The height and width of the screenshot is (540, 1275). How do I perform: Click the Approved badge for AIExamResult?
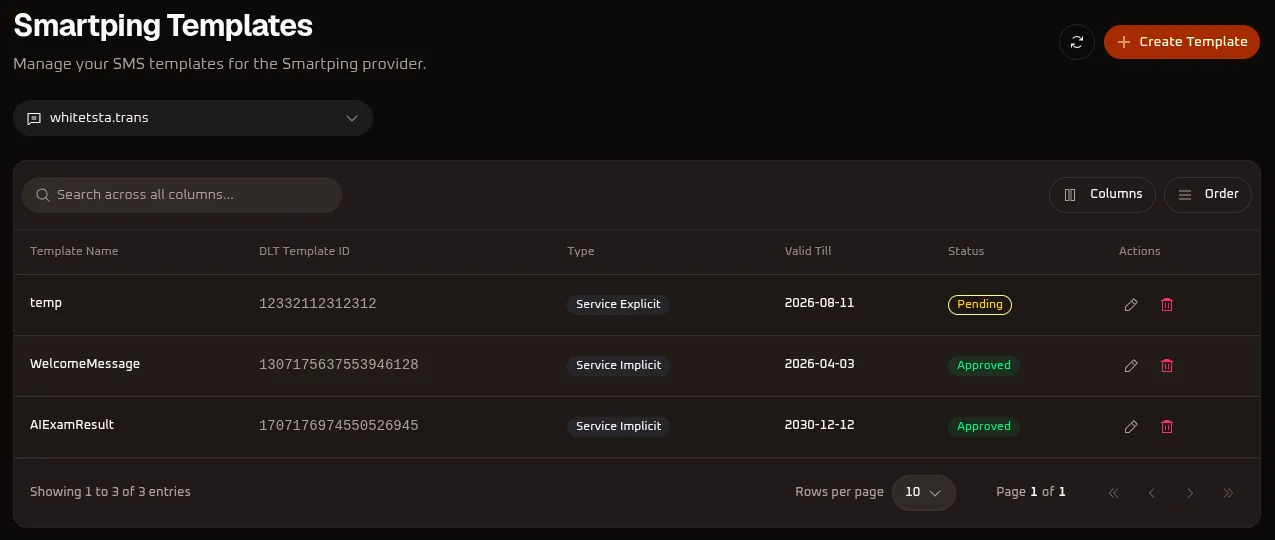984,426
